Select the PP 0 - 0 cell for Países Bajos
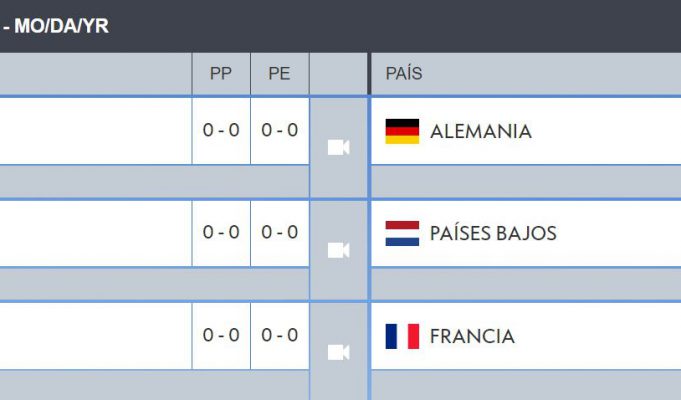This screenshot has width=681, height=400. pyautogui.click(x=221, y=233)
